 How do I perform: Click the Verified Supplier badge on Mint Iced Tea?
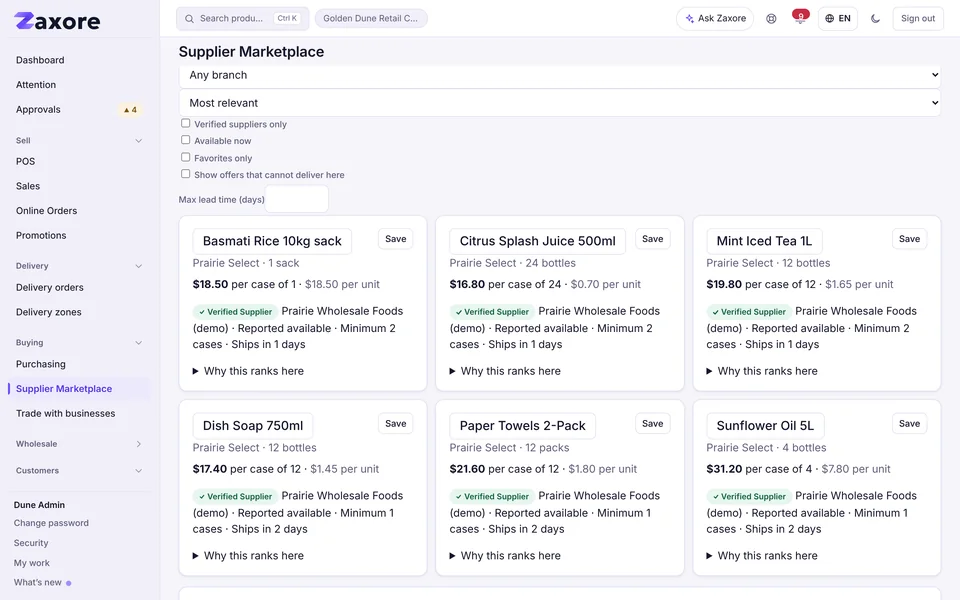tap(749, 312)
